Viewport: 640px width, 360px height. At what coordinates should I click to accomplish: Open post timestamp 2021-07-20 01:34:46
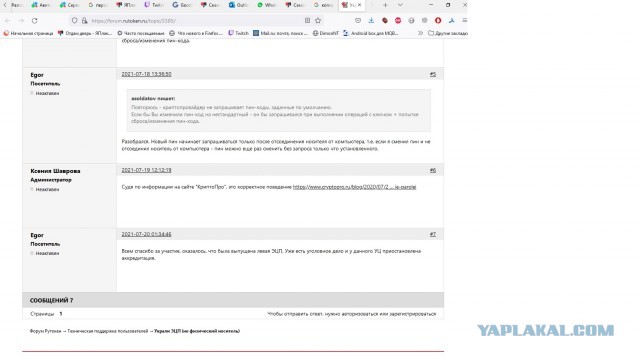[x=146, y=234]
